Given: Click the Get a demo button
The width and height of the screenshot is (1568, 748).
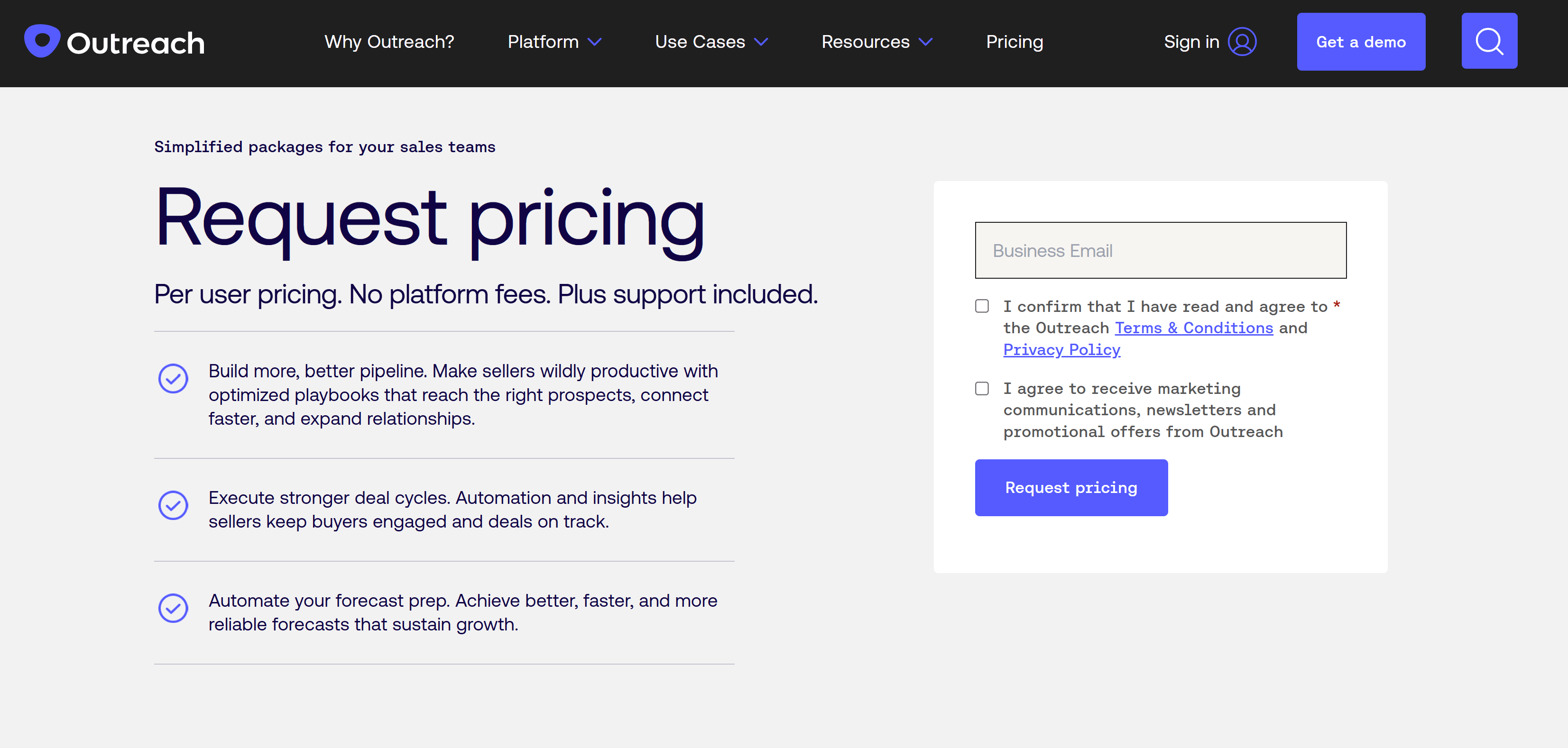Looking at the screenshot, I should 1361,41.
